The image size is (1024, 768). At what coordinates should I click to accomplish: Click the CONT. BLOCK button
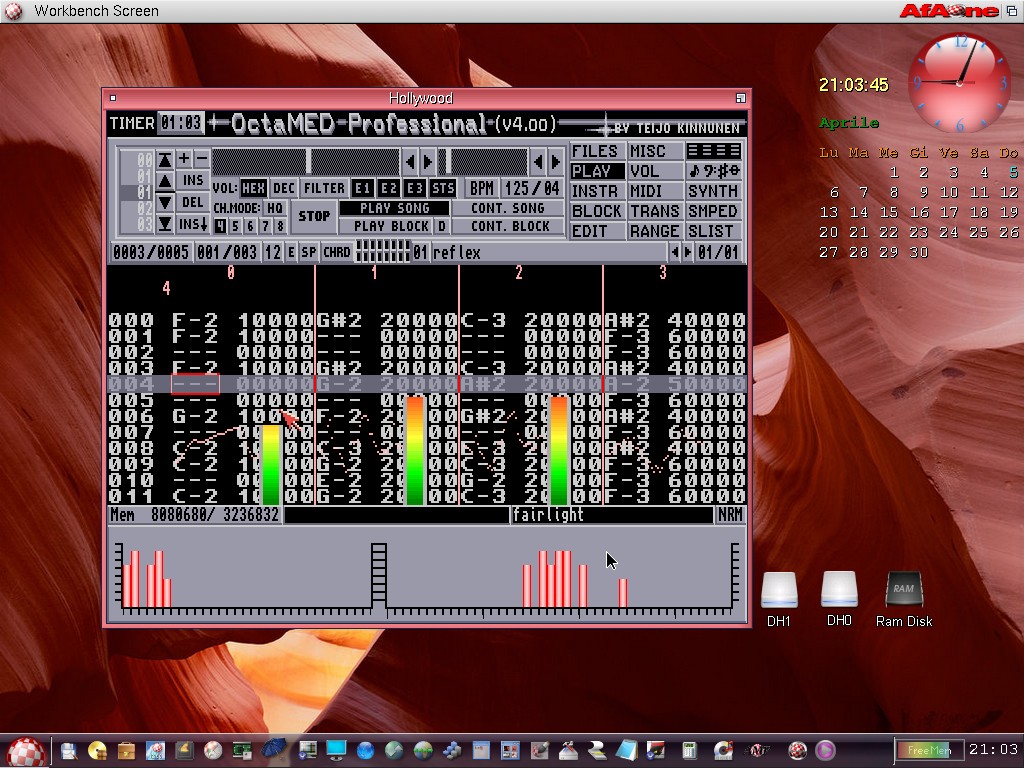[509, 226]
